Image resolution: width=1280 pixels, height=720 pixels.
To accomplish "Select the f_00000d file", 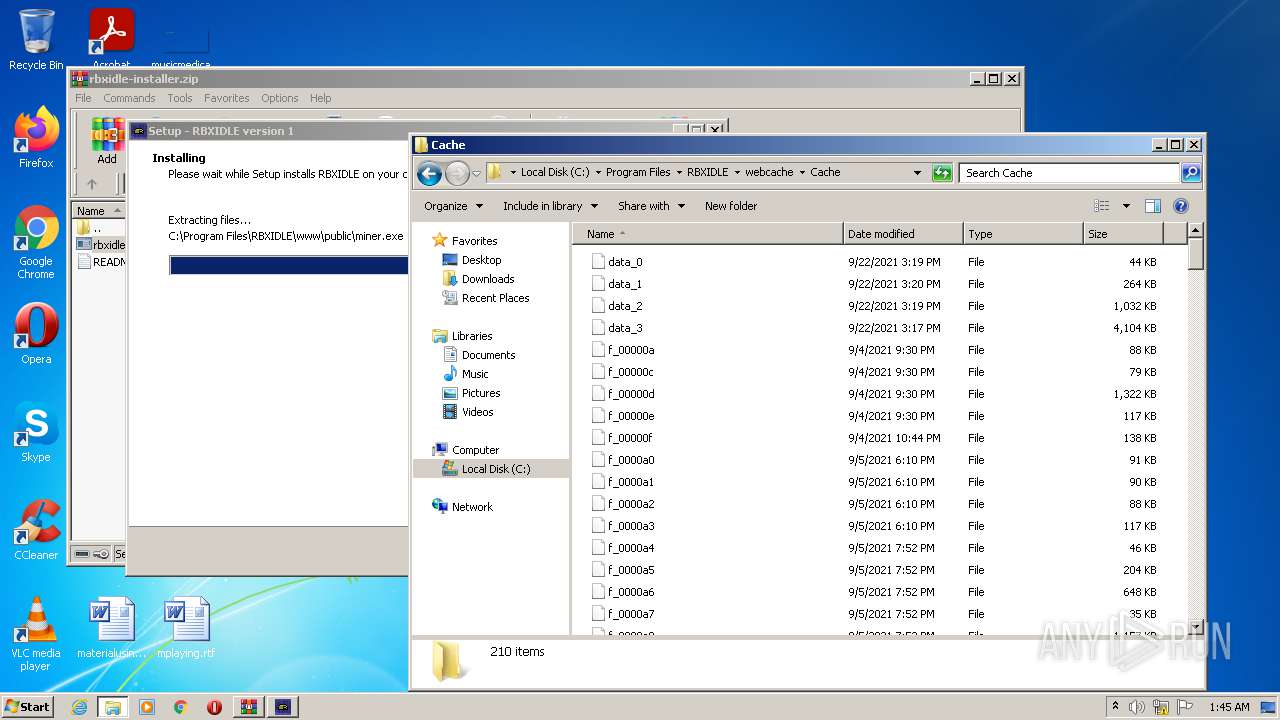I will [630, 394].
